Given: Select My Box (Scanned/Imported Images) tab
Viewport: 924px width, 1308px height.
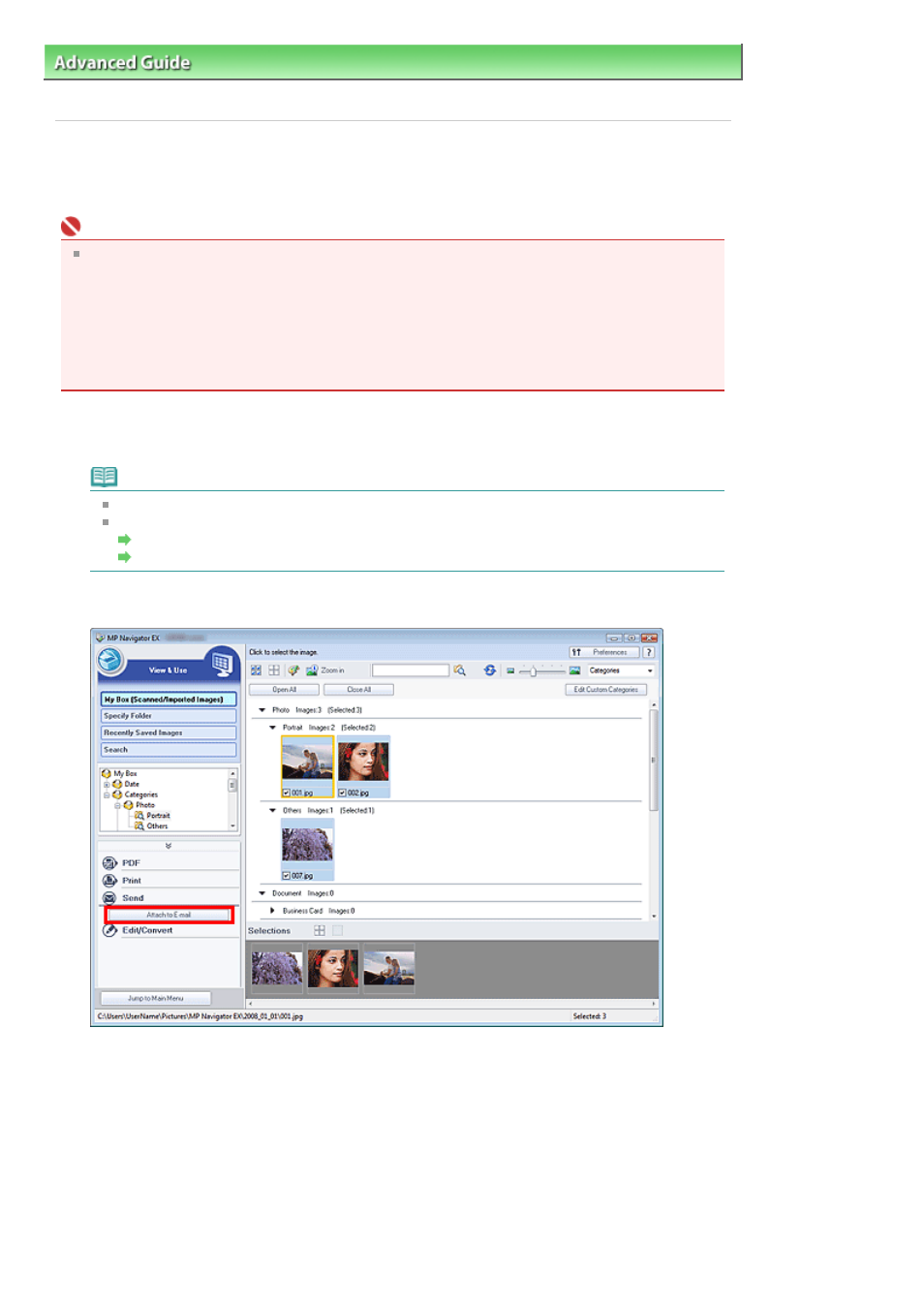Looking at the screenshot, I should coord(169,700).
